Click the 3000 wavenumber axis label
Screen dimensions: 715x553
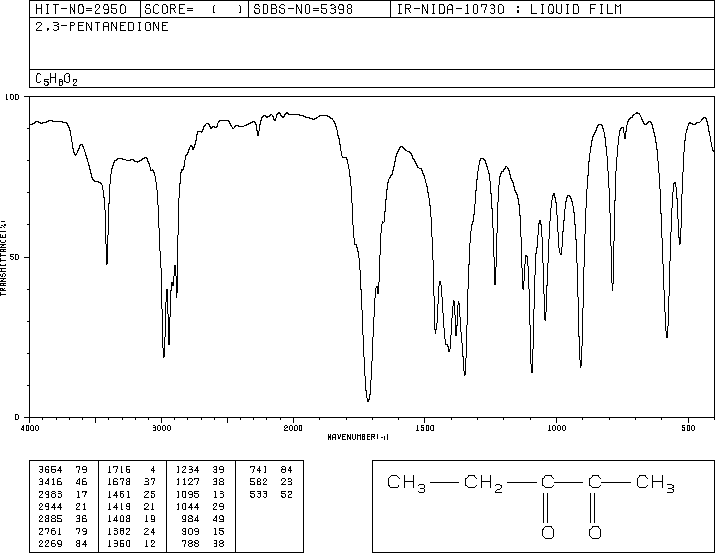point(161,428)
